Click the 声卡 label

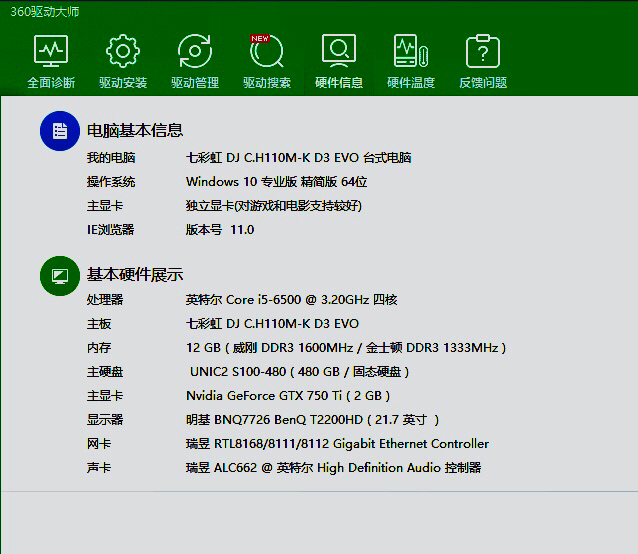click(99, 468)
